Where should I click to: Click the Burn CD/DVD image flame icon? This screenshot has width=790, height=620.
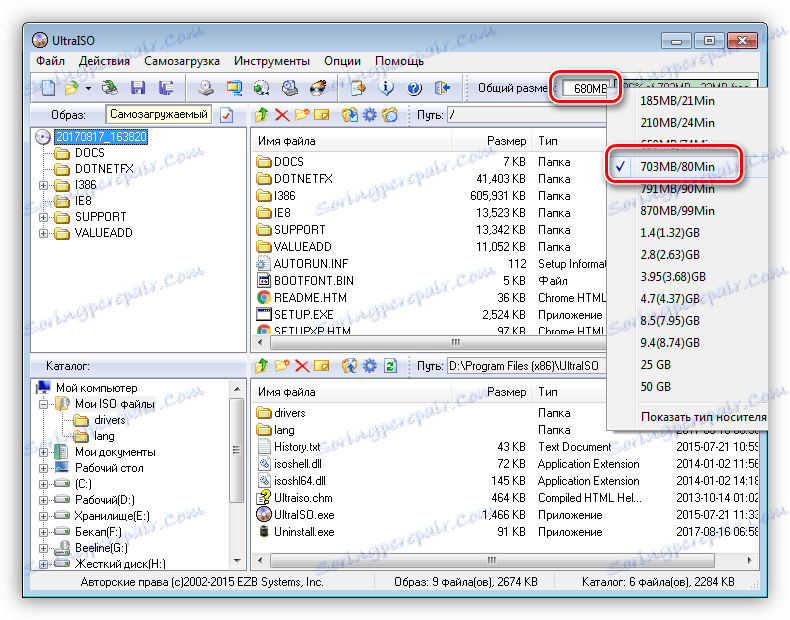[317, 88]
